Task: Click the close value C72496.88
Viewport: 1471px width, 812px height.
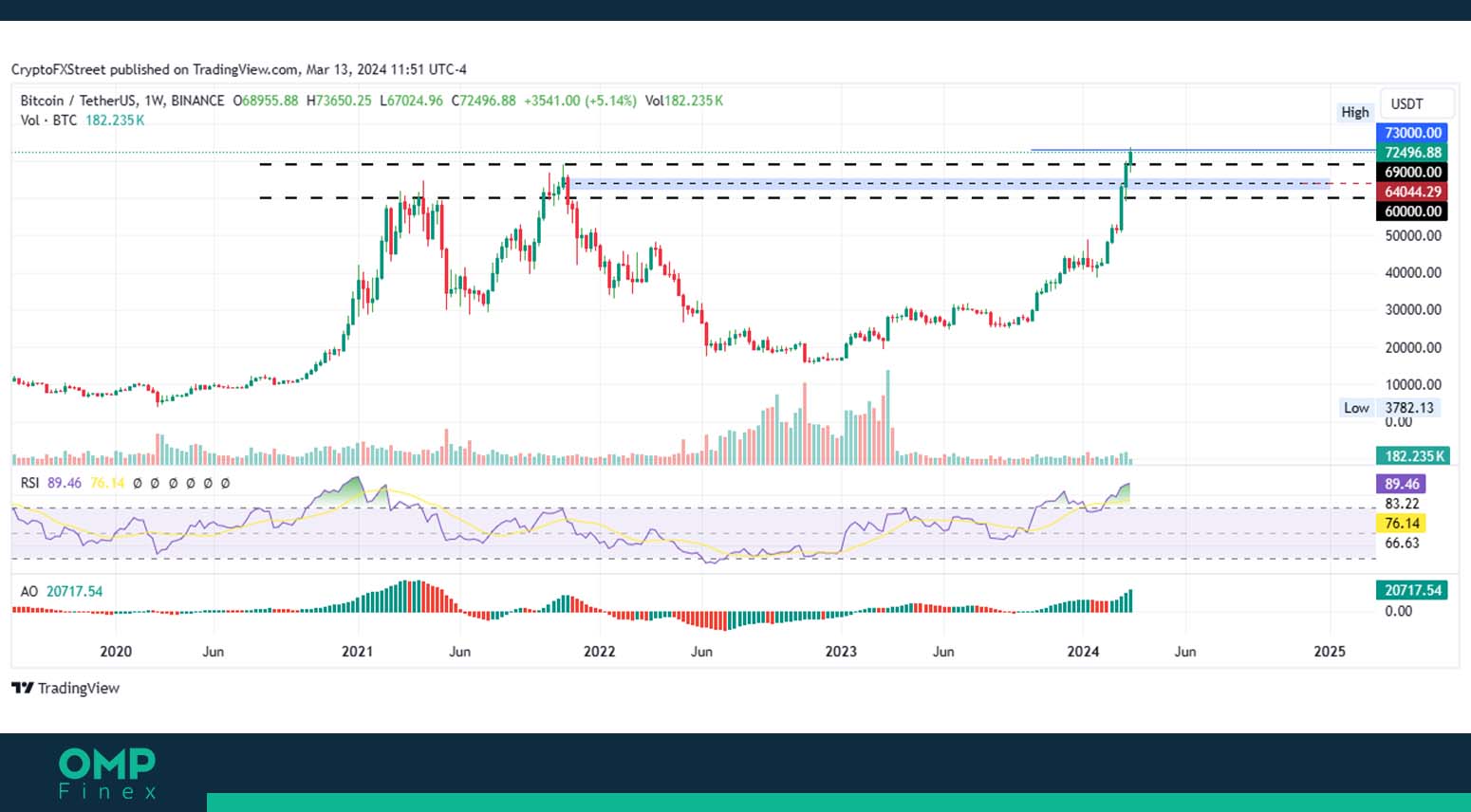Action: (483, 101)
